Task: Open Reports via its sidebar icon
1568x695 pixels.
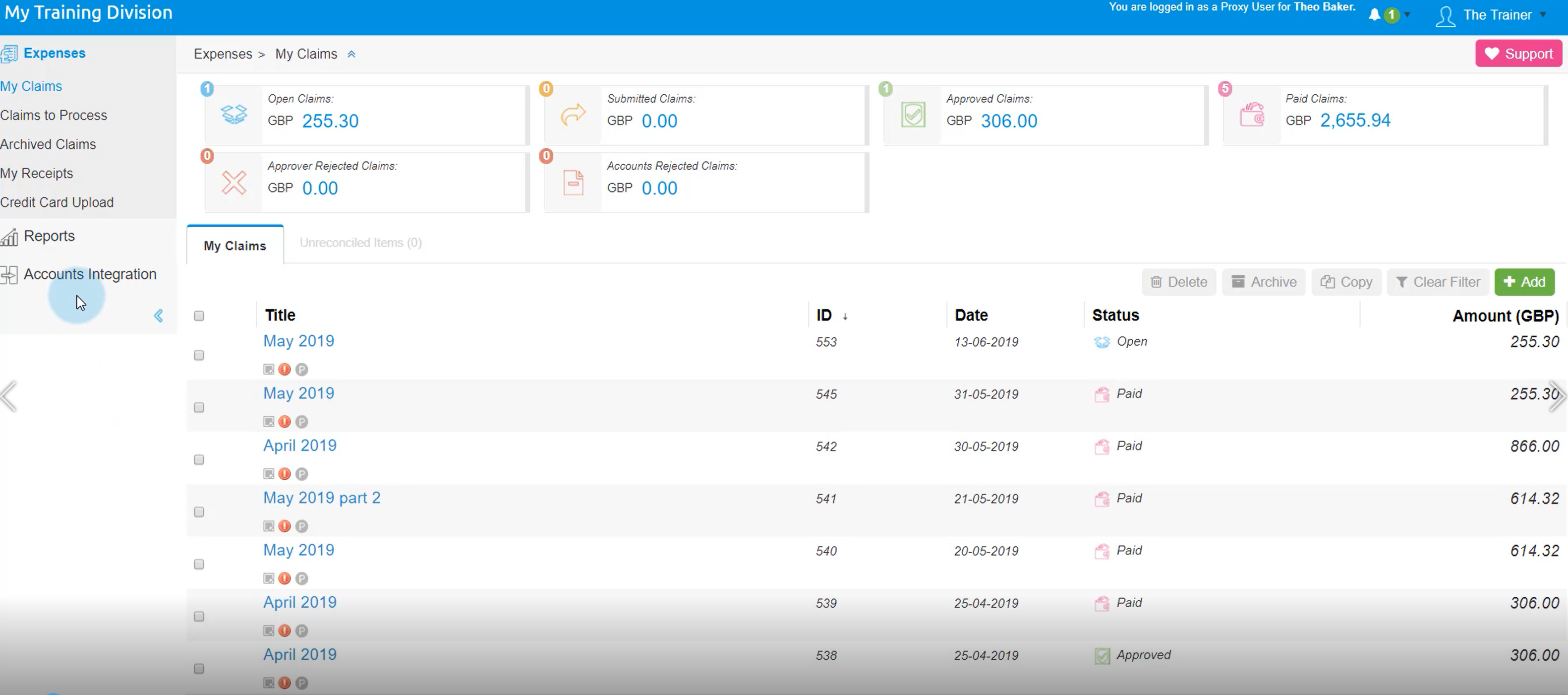Action: 10,236
